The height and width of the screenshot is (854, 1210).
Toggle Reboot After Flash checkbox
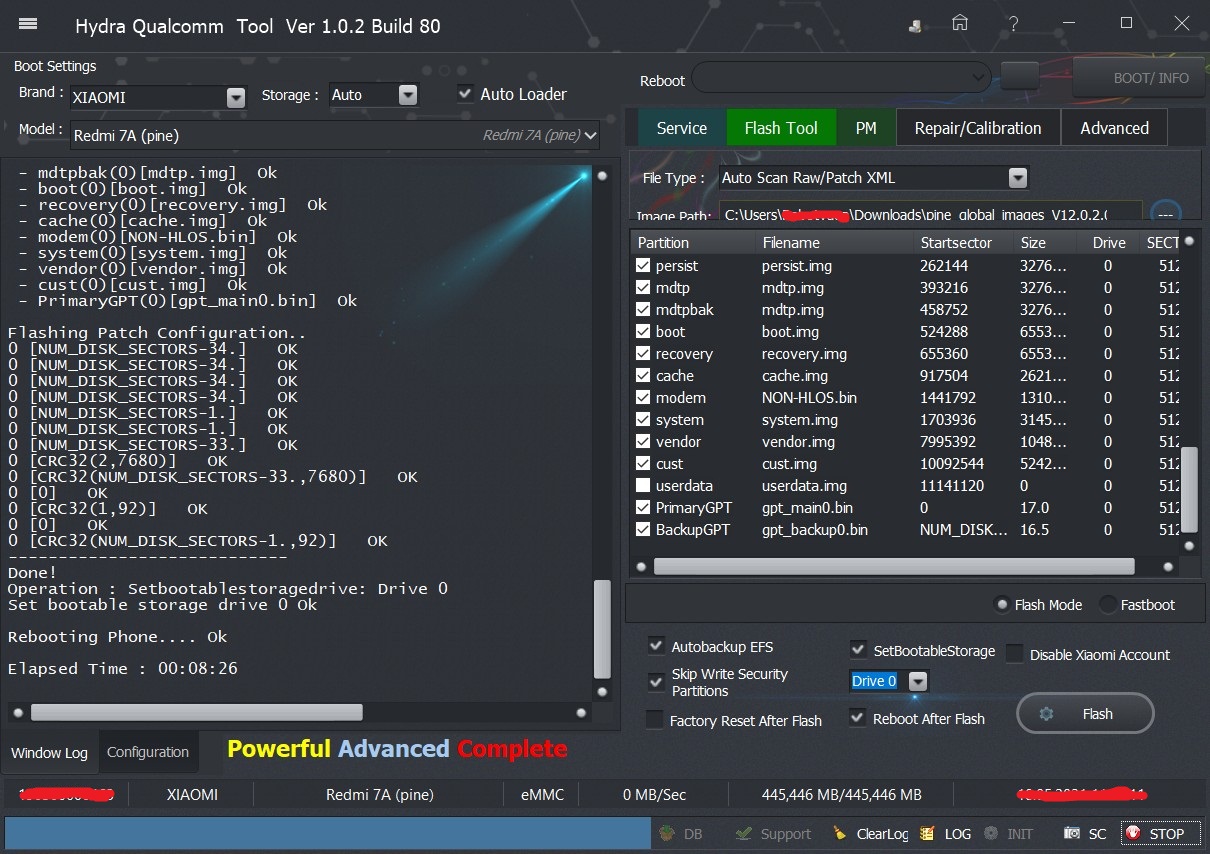pyautogui.click(x=857, y=718)
